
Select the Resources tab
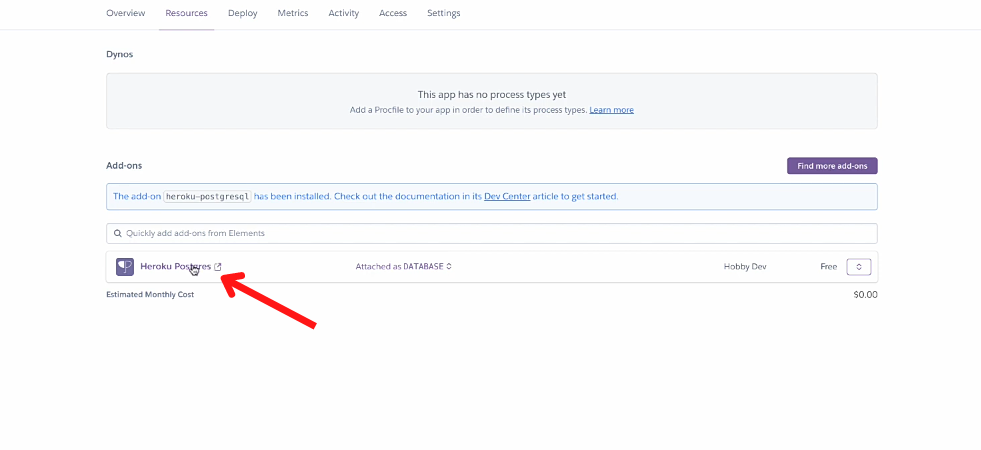coord(186,13)
